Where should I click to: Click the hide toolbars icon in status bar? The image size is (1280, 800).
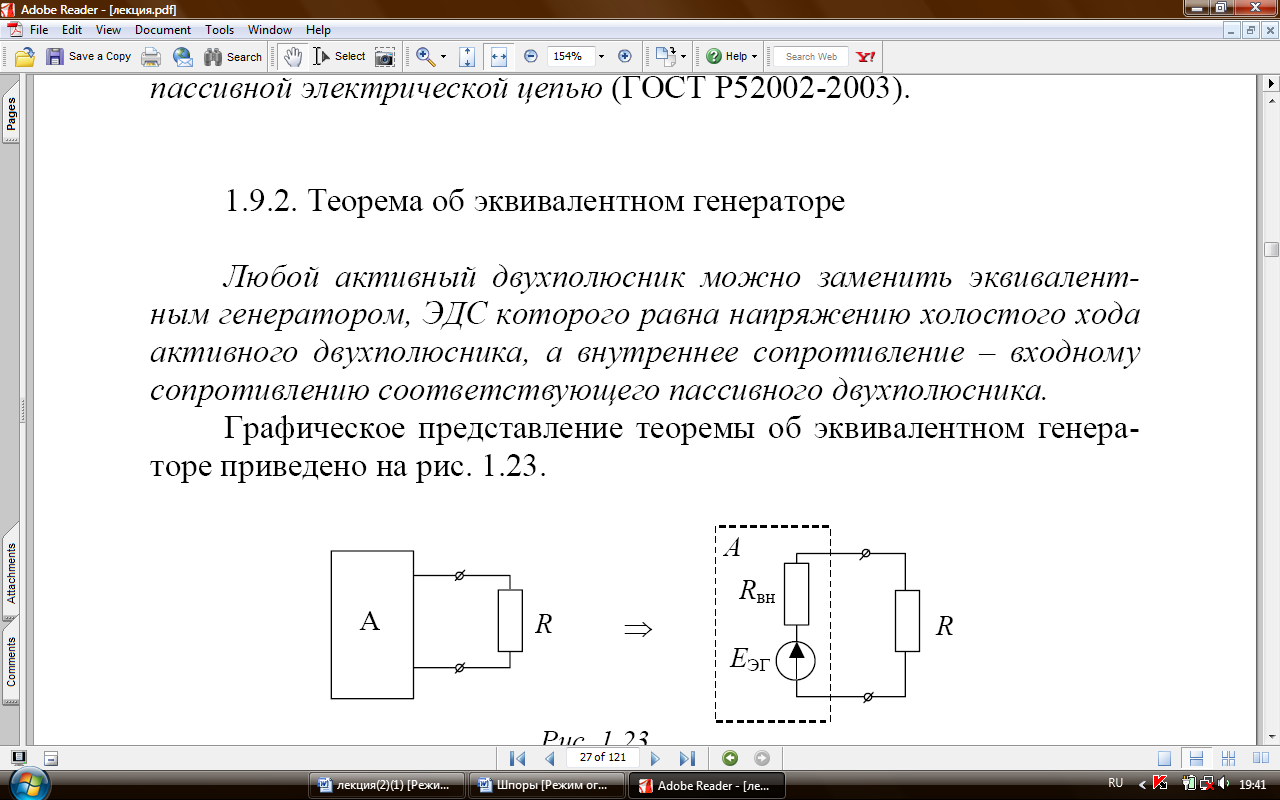51,759
